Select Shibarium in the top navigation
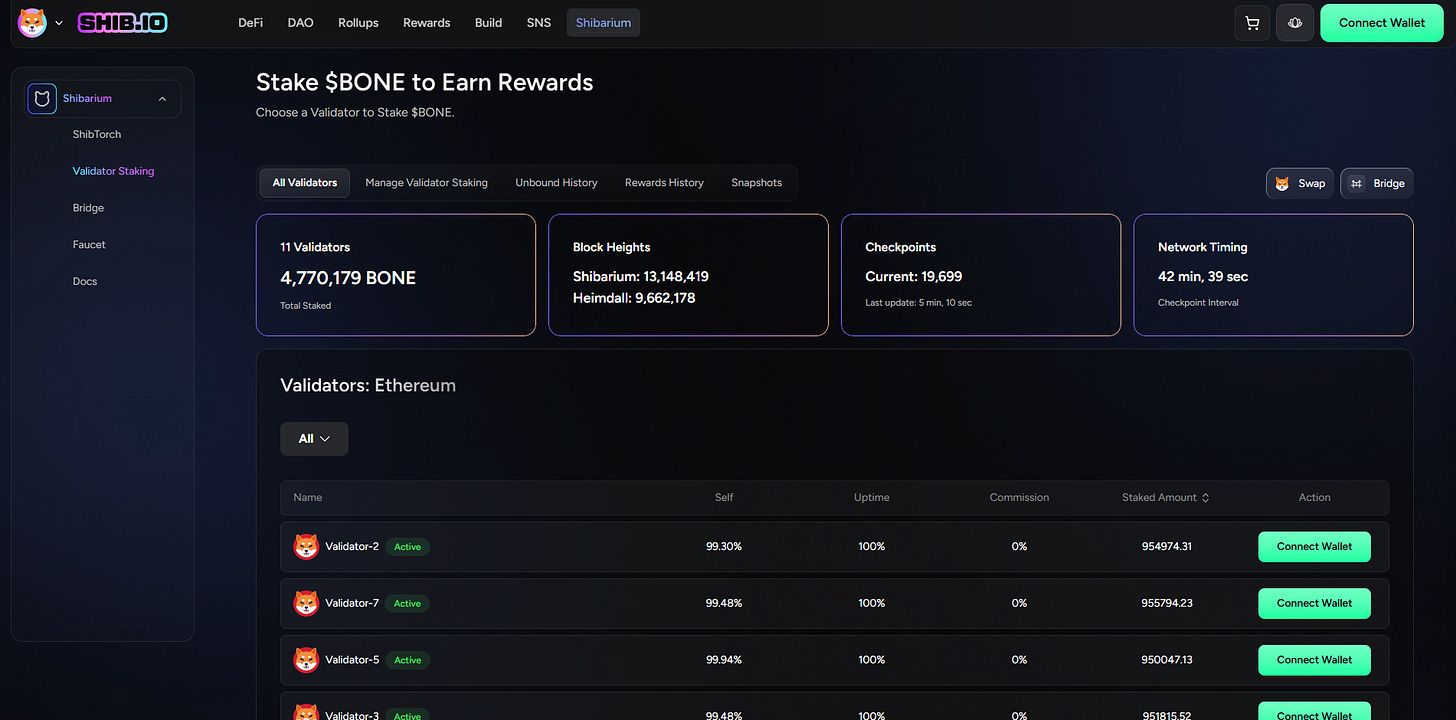Screen dimensions: 1456x720 (x=603, y=22)
